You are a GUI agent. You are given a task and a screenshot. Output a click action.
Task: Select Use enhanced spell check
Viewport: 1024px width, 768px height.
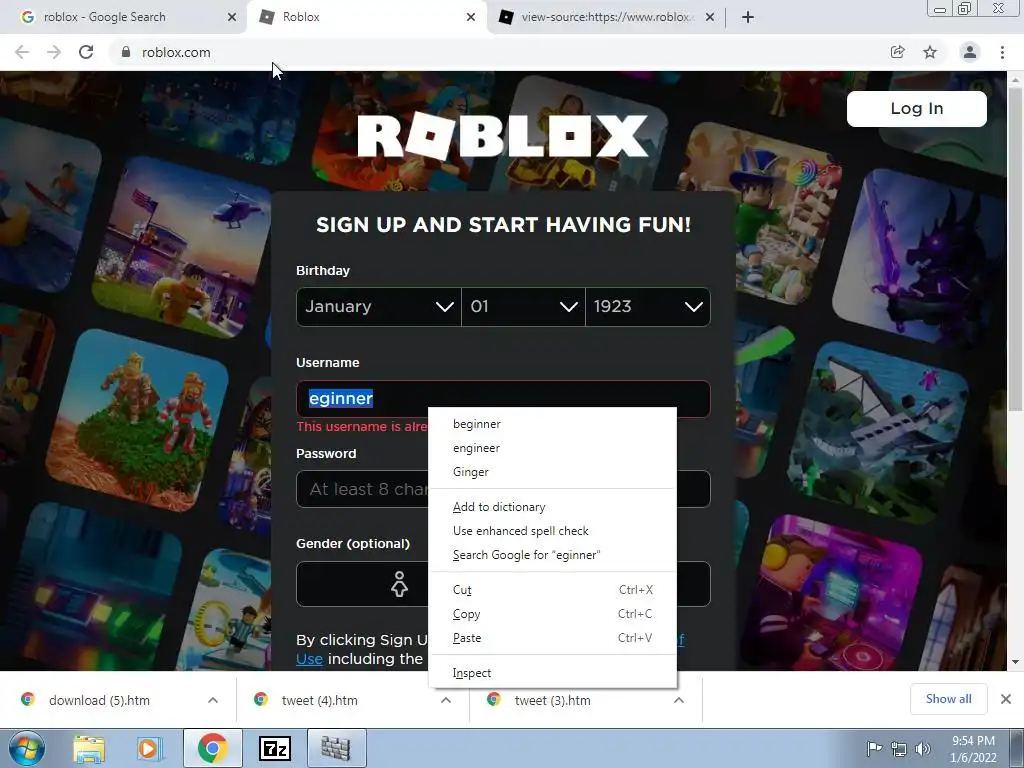[x=552, y=531]
